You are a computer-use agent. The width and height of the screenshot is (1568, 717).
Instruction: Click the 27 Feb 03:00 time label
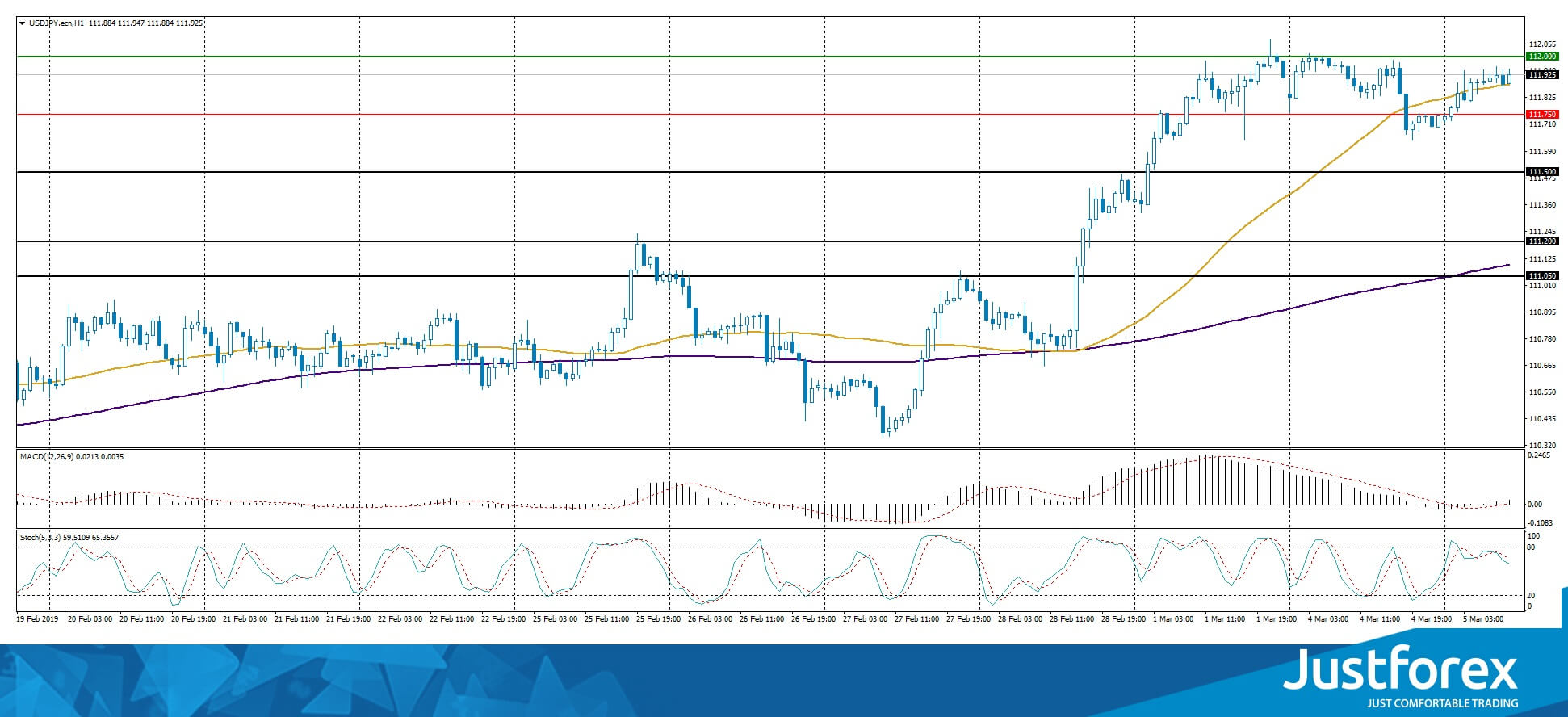(x=866, y=619)
